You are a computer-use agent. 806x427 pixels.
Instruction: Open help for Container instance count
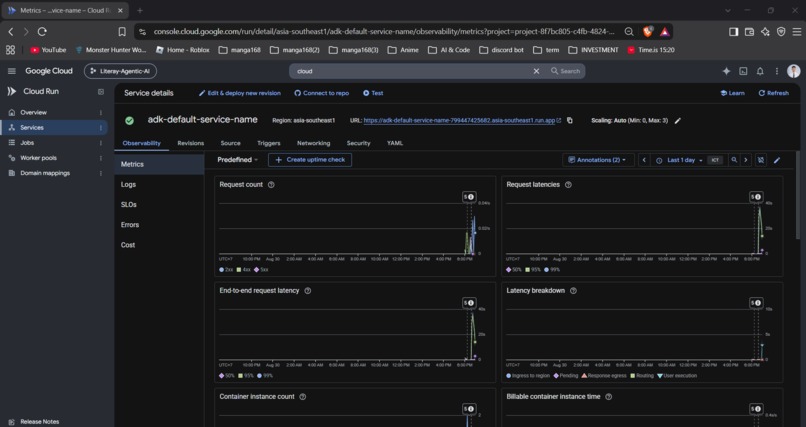point(302,396)
